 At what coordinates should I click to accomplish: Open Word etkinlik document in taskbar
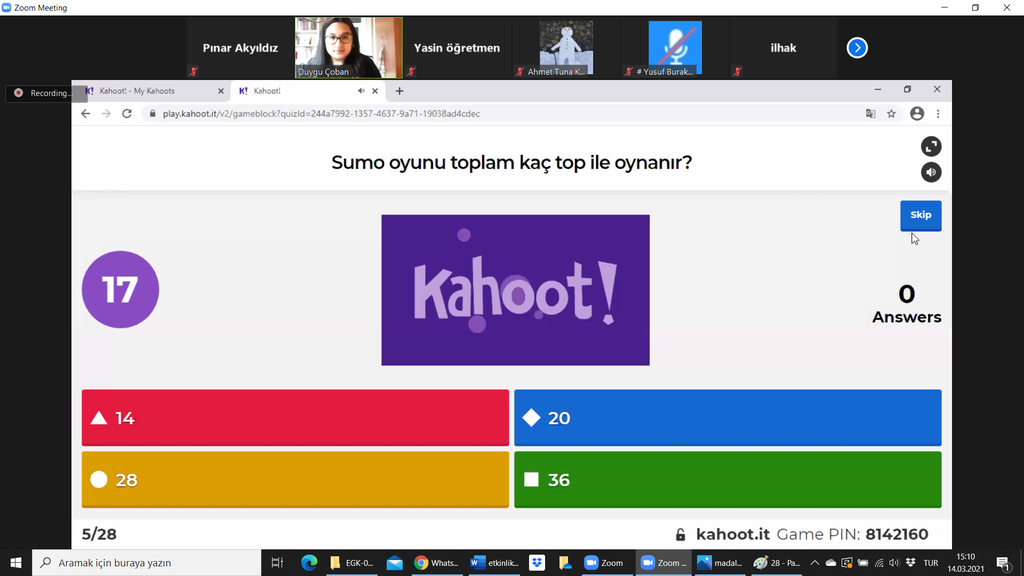coord(494,562)
